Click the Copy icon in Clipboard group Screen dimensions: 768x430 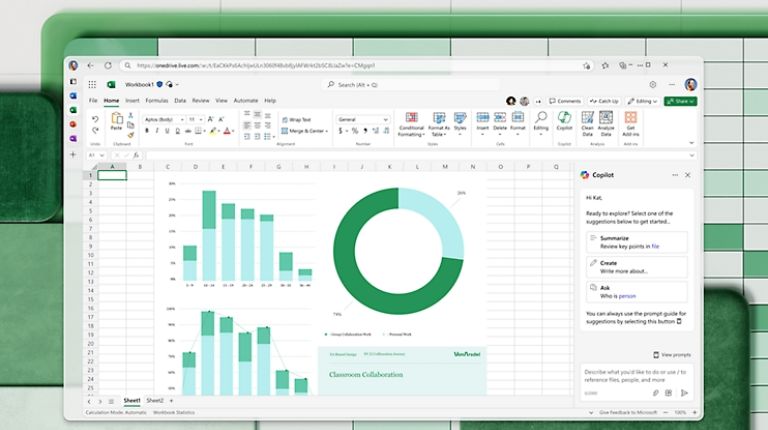click(x=131, y=125)
